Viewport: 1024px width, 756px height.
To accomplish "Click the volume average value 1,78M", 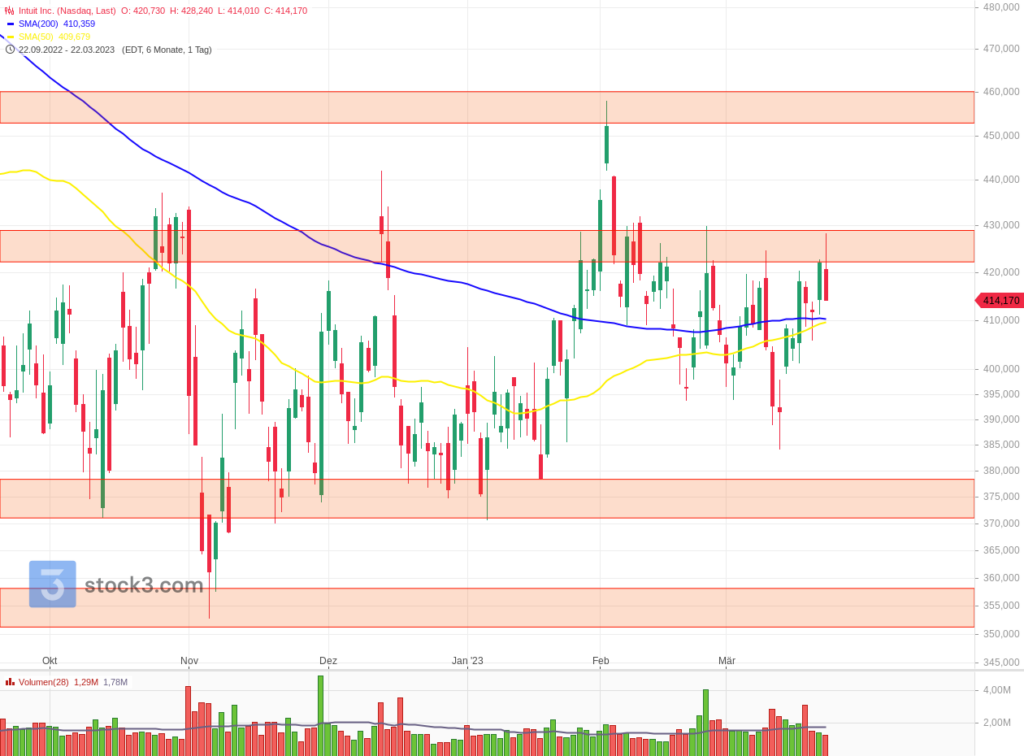I will click(116, 682).
